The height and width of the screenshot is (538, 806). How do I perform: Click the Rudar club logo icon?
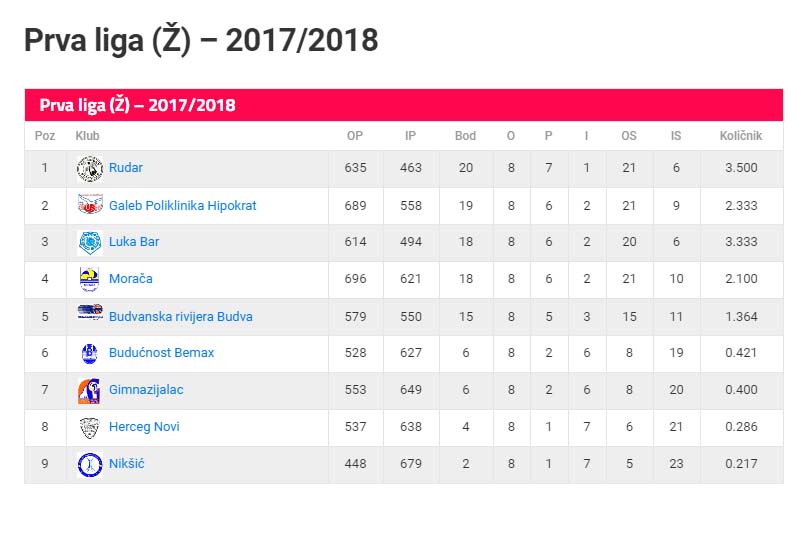(90, 169)
